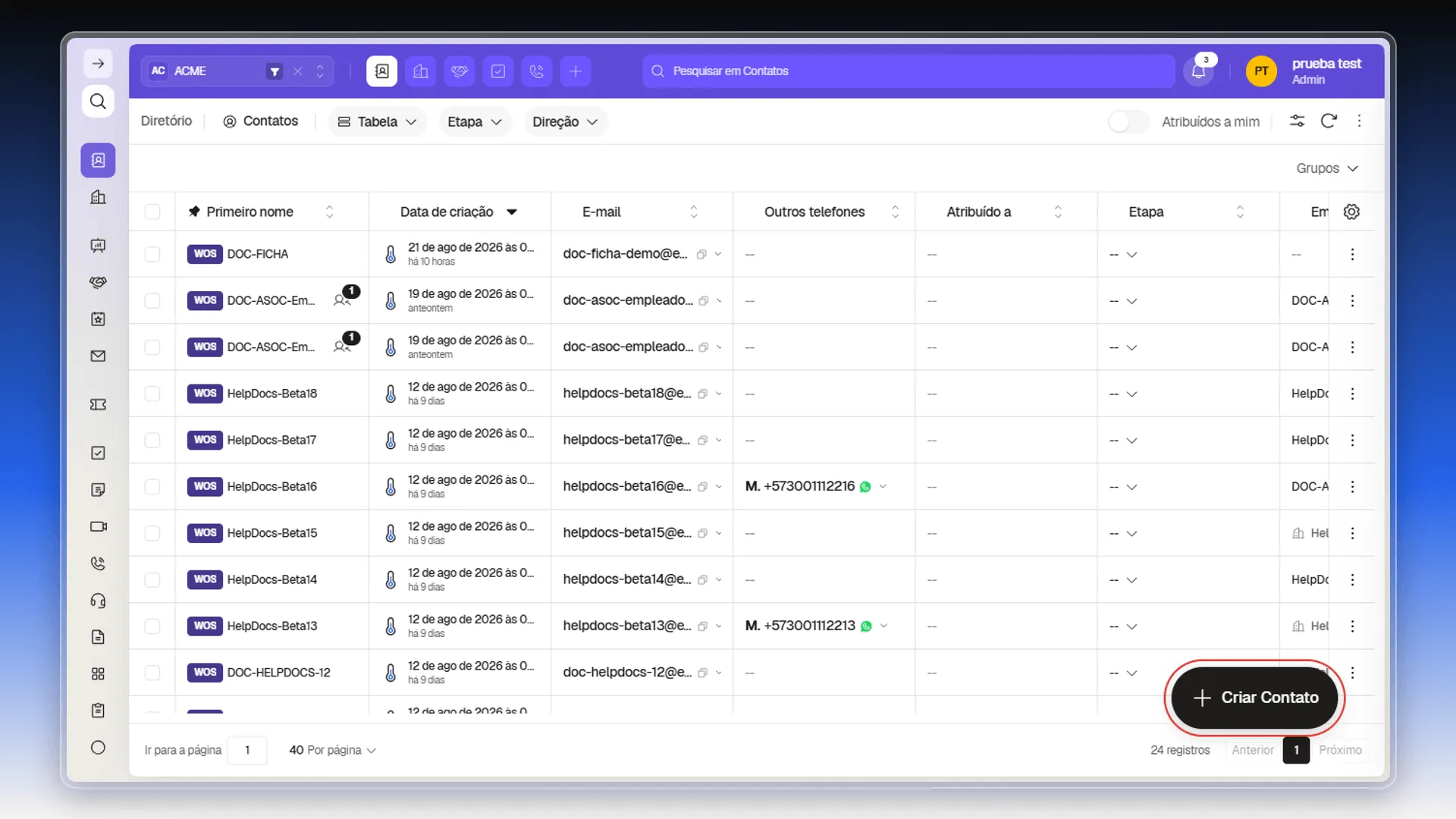The height and width of the screenshot is (819, 1456).
Task: Check the select-all checkbox in table header
Action: 152,212
